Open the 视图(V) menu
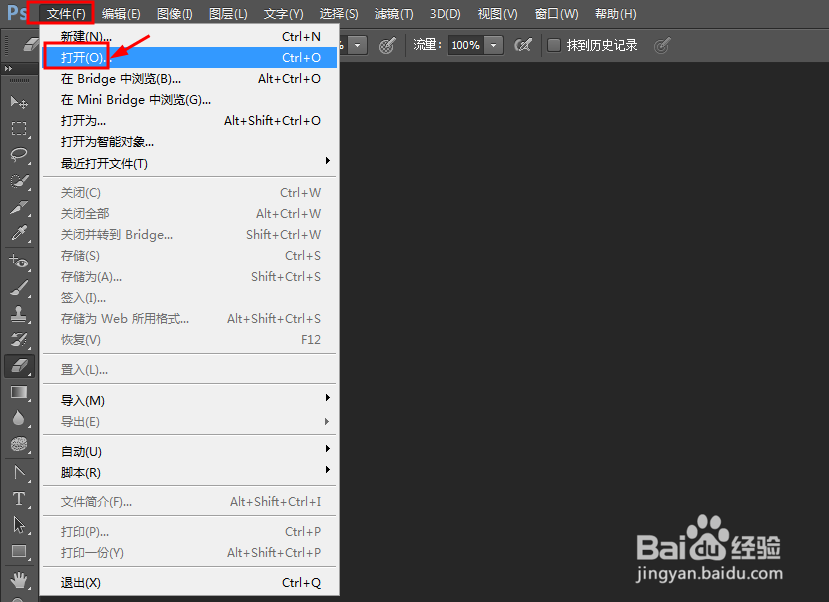The width and height of the screenshot is (829, 602). pyautogui.click(x=498, y=14)
